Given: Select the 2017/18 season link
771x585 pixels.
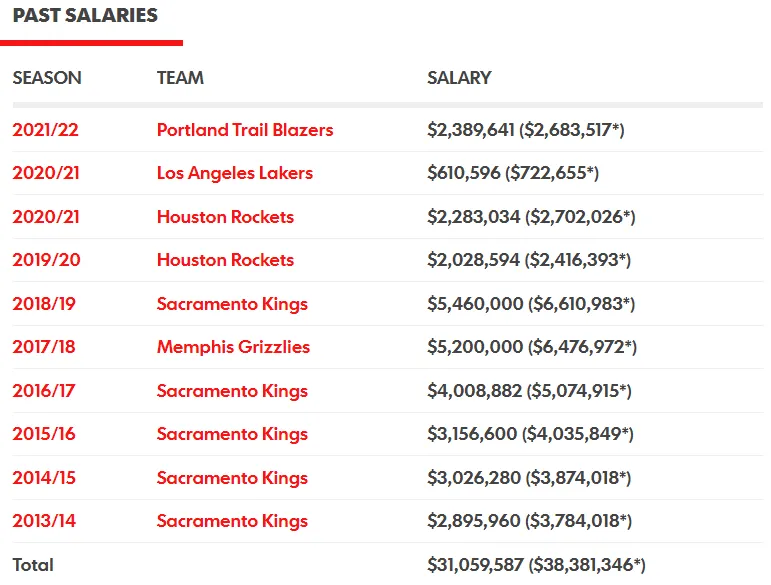Looking at the screenshot, I should (x=44, y=347).
